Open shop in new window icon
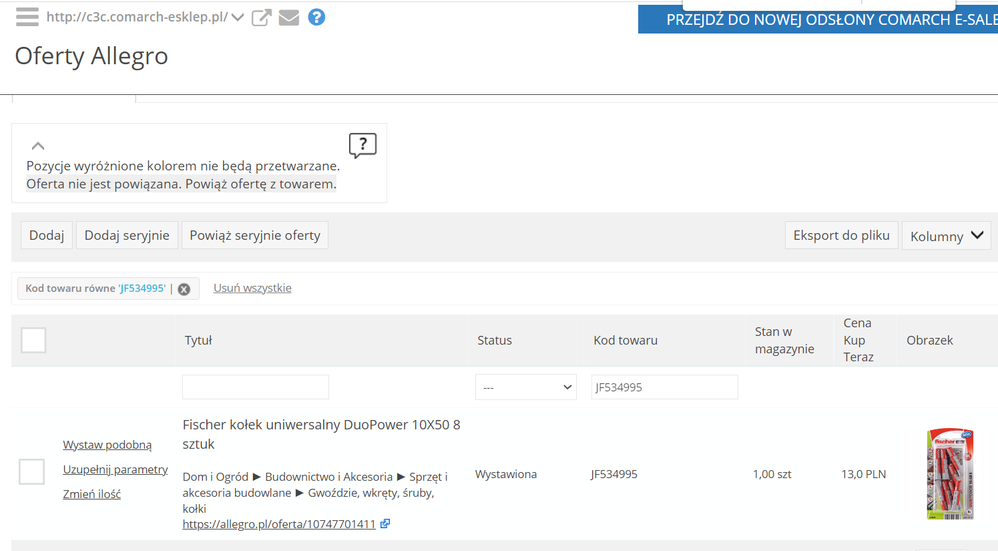The image size is (998, 551). click(261, 17)
